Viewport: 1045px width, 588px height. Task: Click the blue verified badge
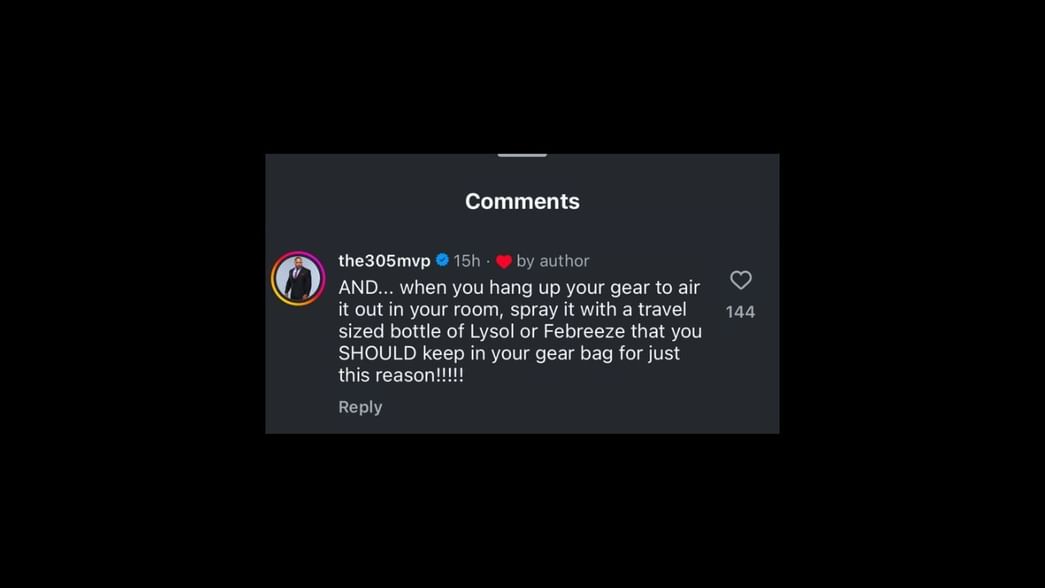[x=442, y=260]
